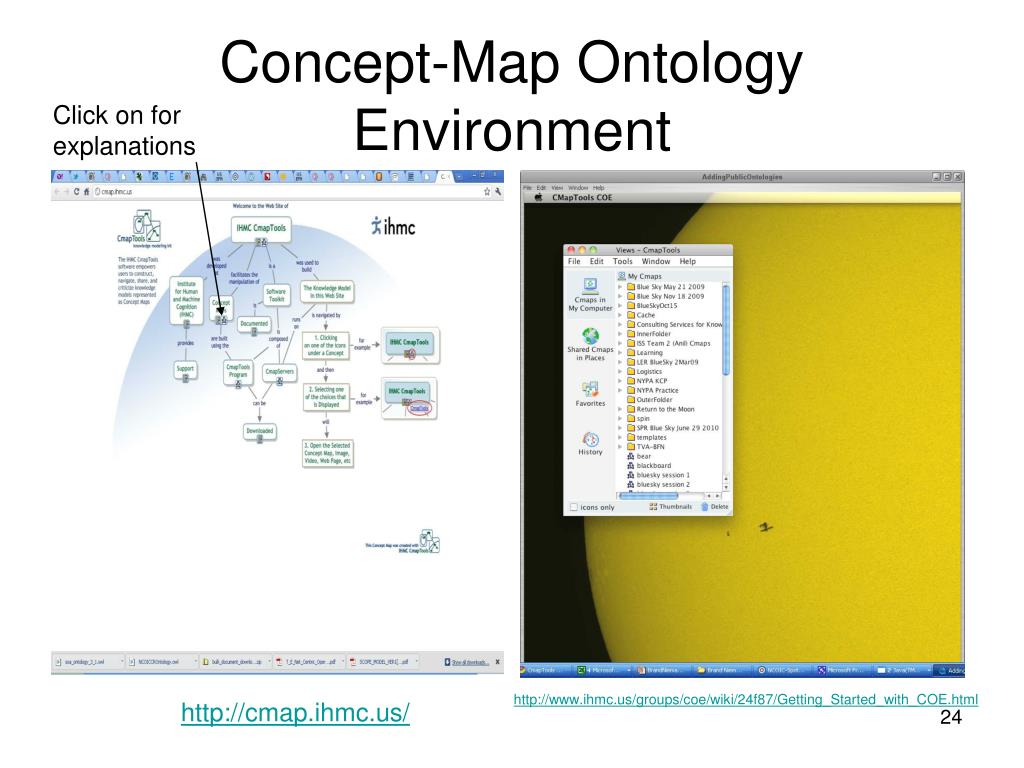
Task: Click the vertical scrollbar in Views list
Action: pos(726,329)
